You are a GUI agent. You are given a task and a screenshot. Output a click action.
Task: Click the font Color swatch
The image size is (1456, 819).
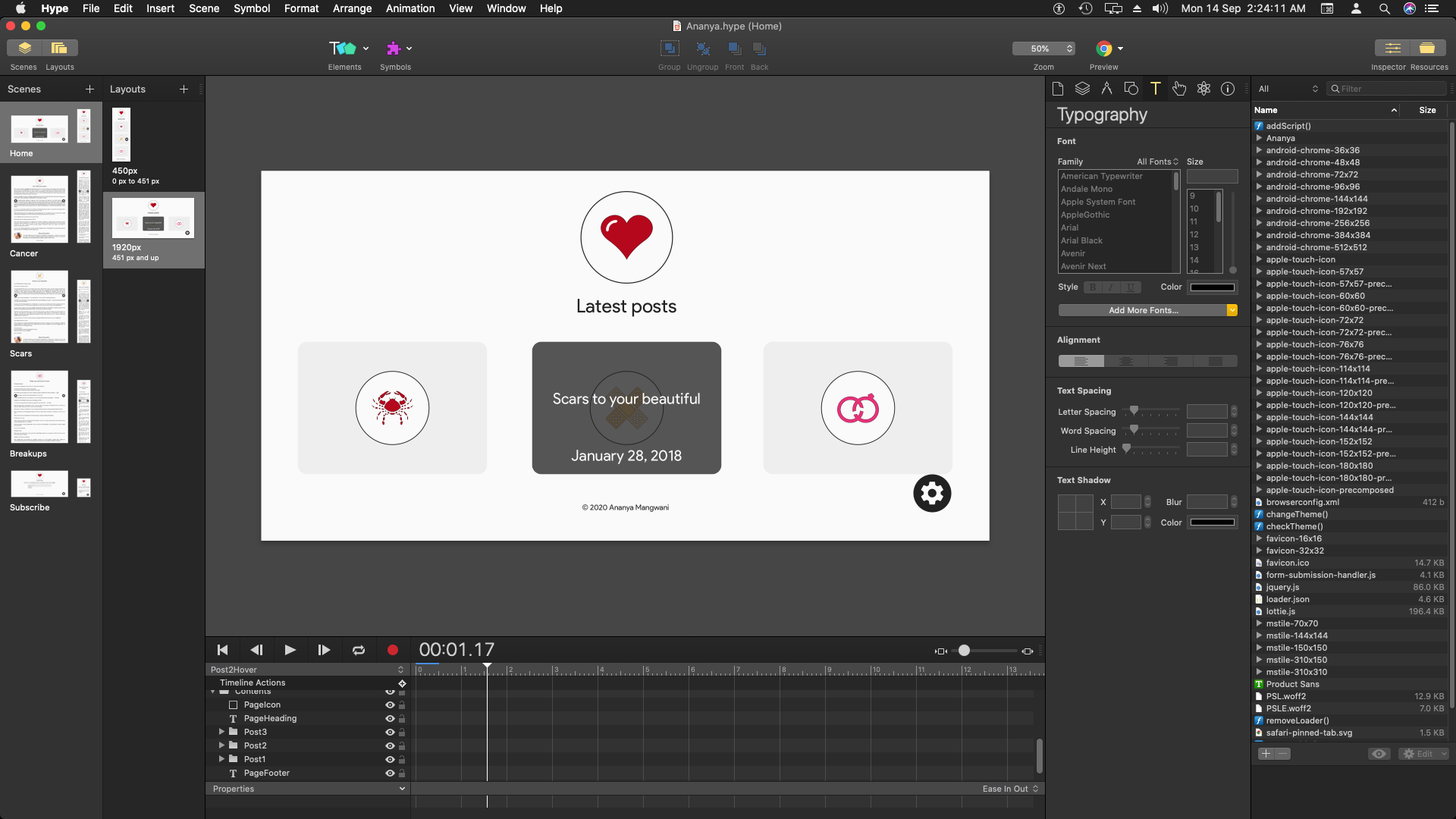pos(1213,287)
